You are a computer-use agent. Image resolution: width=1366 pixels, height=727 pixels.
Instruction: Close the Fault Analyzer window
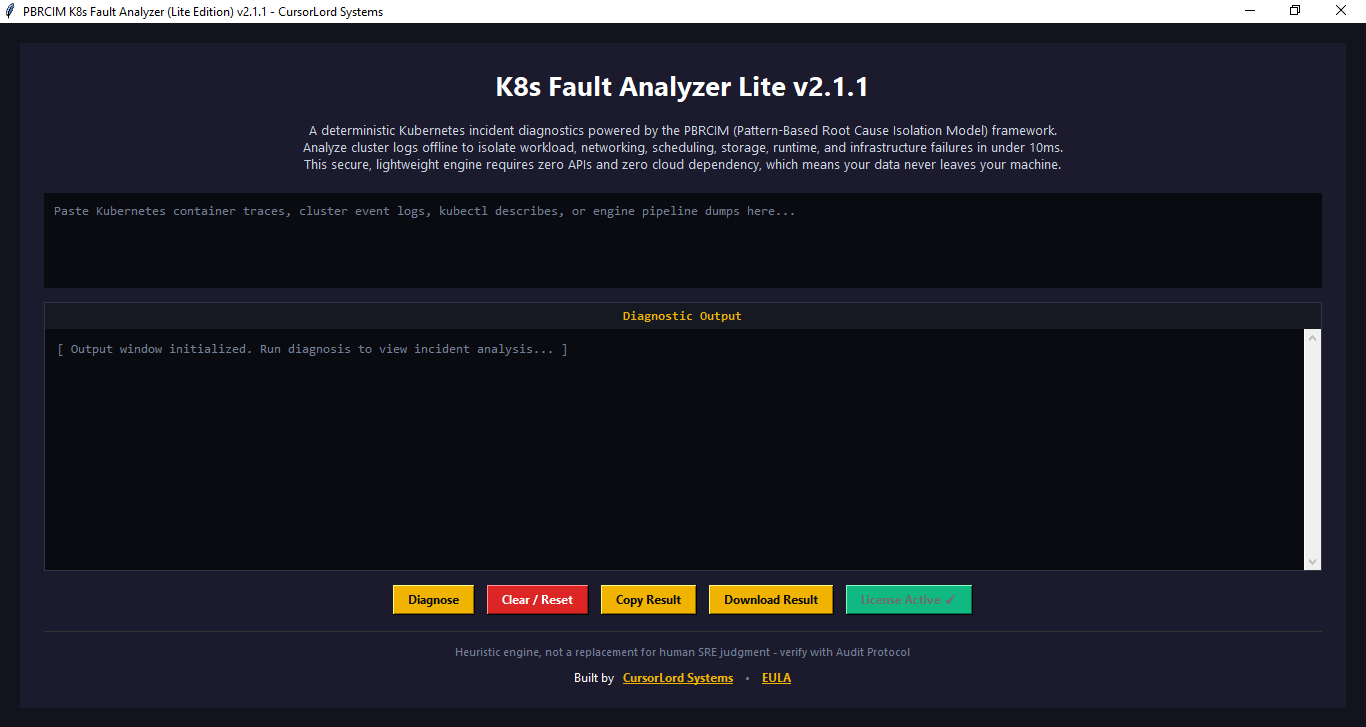coord(1341,11)
